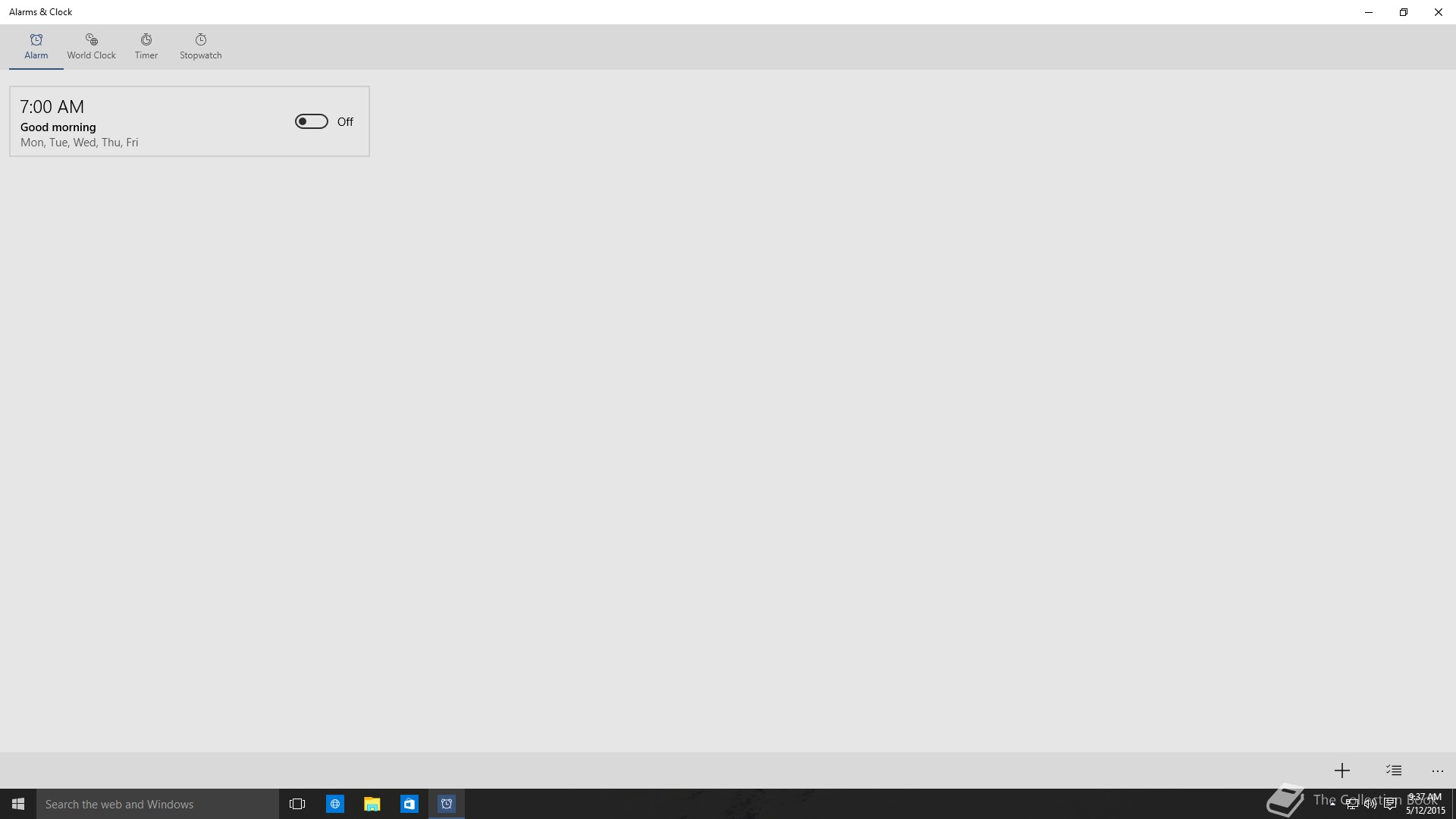Open the volume control in tray
Screen dimensions: 1456x819
1370,804
